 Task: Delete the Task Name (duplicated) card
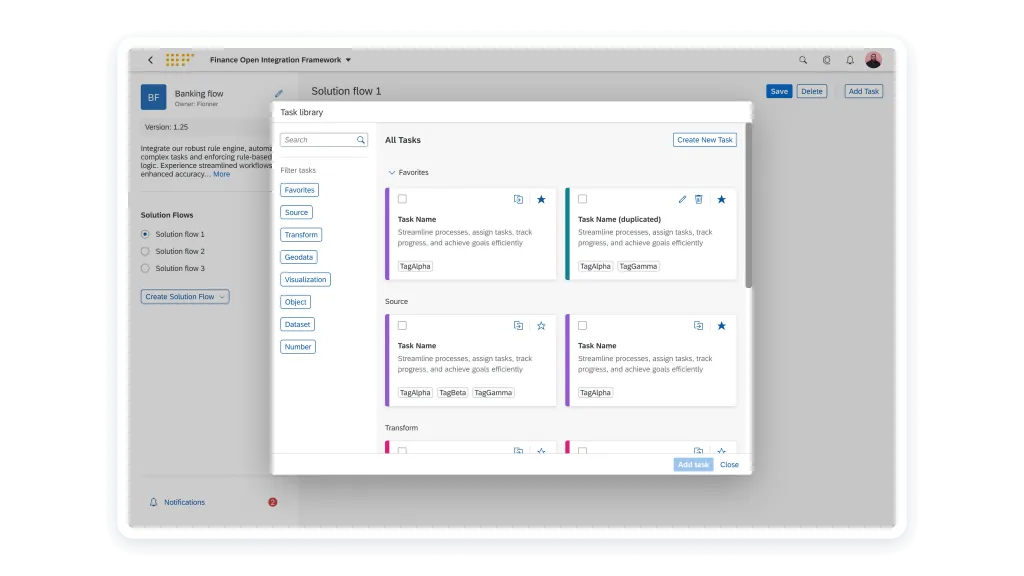[x=699, y=199]
